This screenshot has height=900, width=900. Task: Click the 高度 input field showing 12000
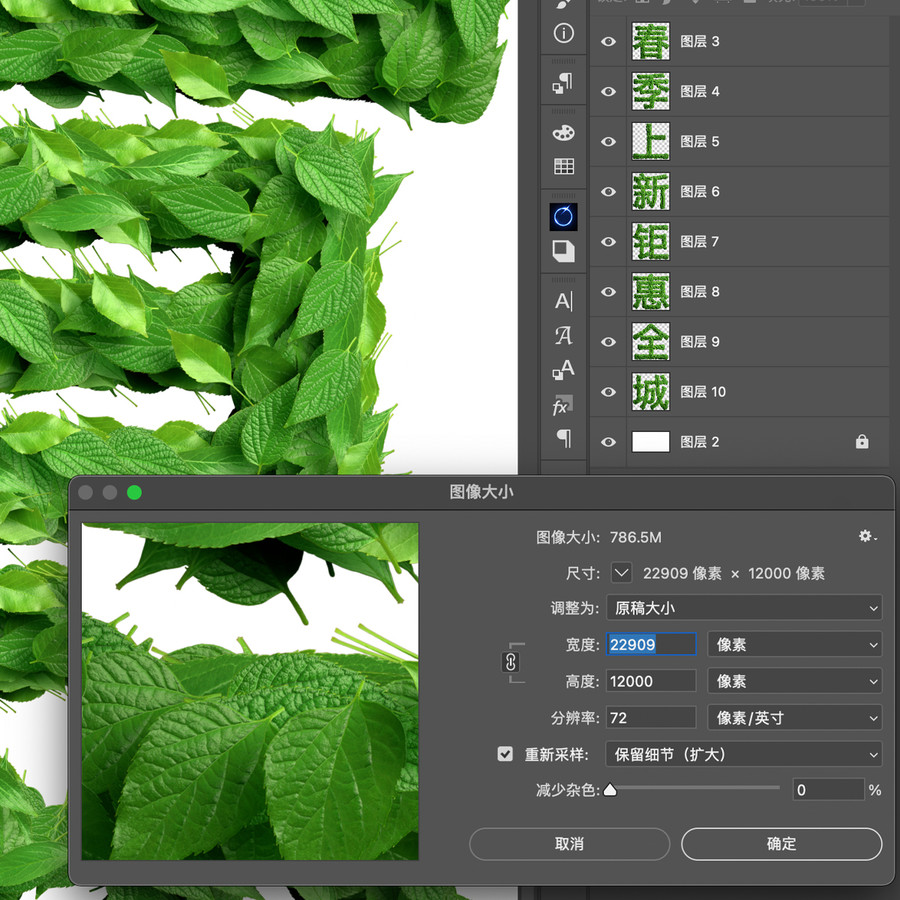click(651, 681)
